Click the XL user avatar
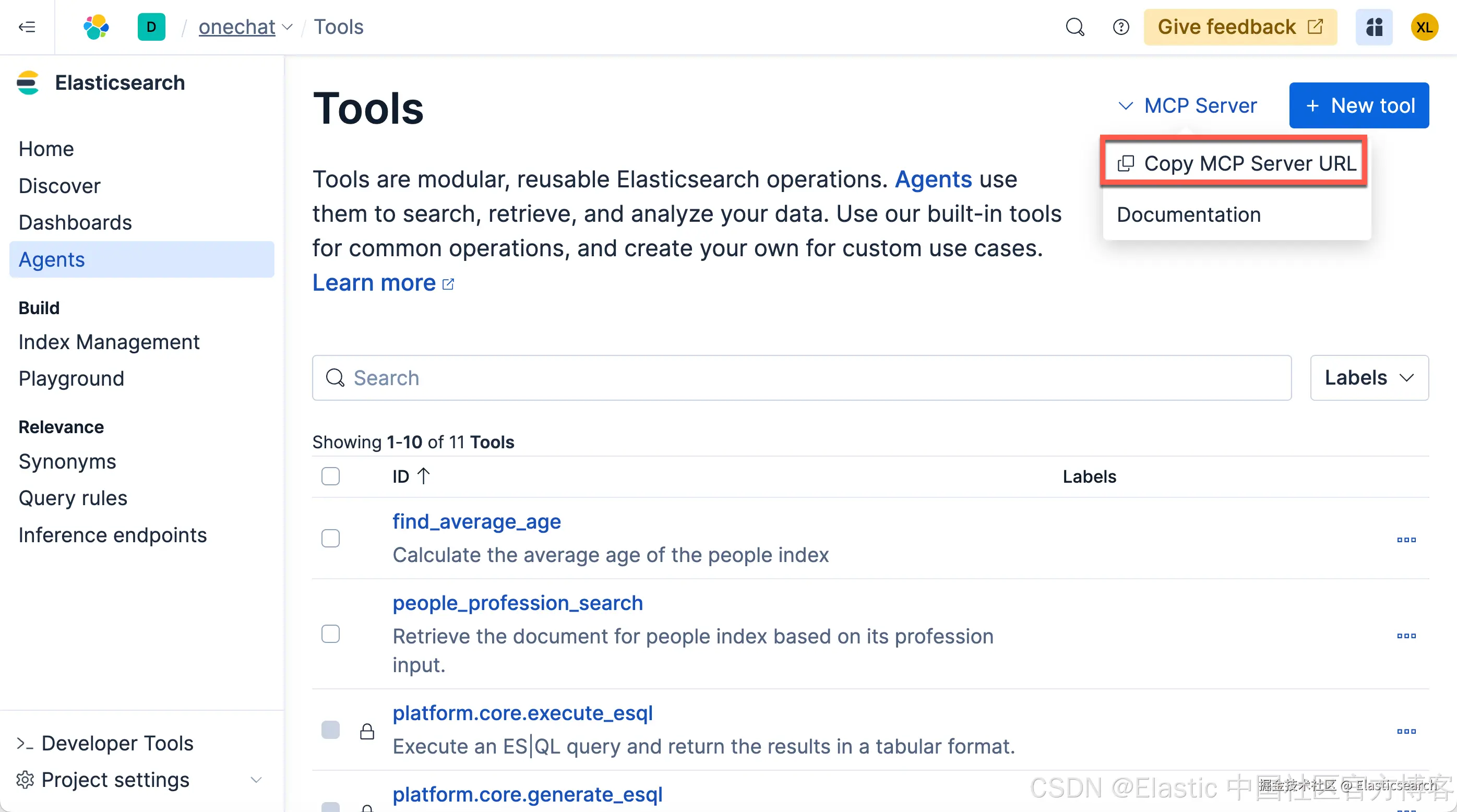The height and width of the screenshot is (812, 1457). pos(1424,27)
